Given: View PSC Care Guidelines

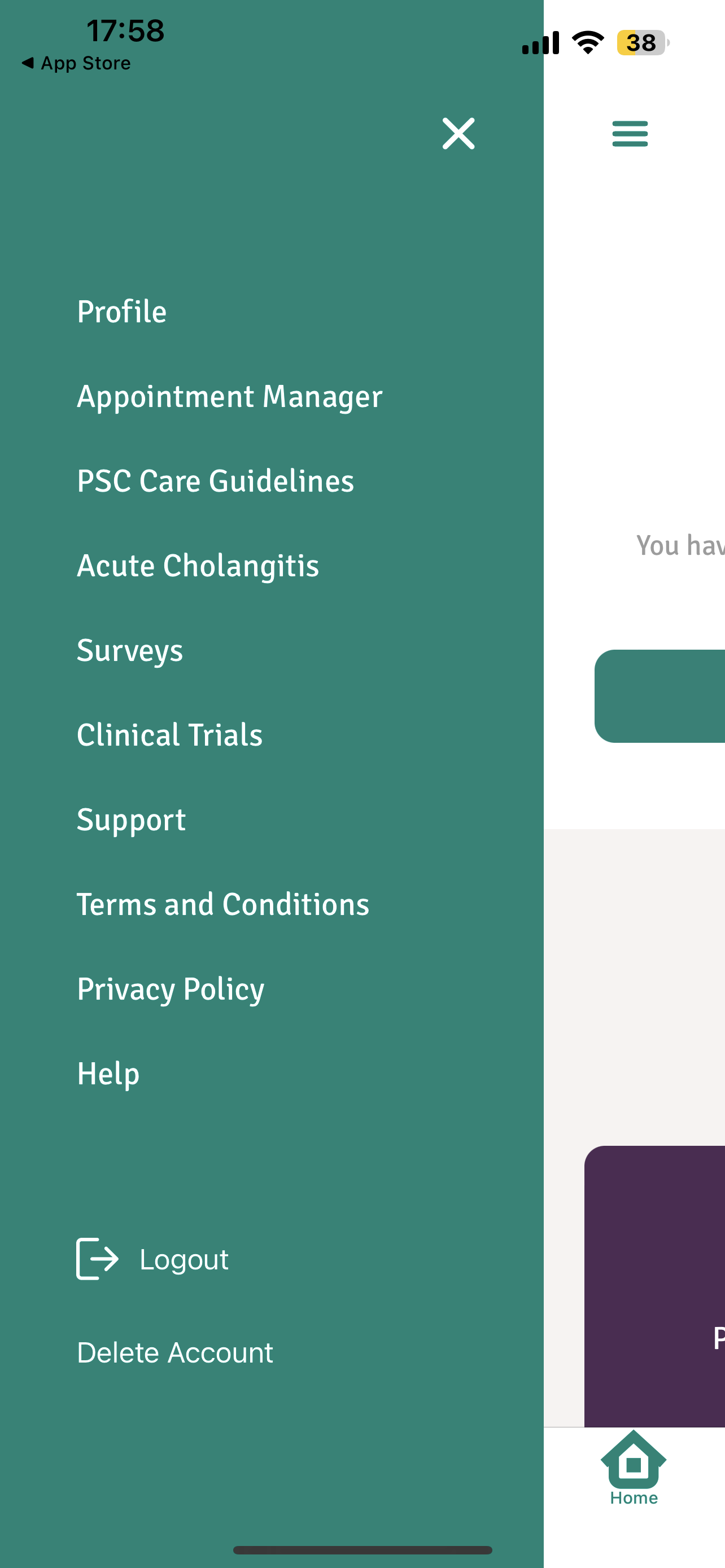Looking at the screenshot, I should click(216, 481).
